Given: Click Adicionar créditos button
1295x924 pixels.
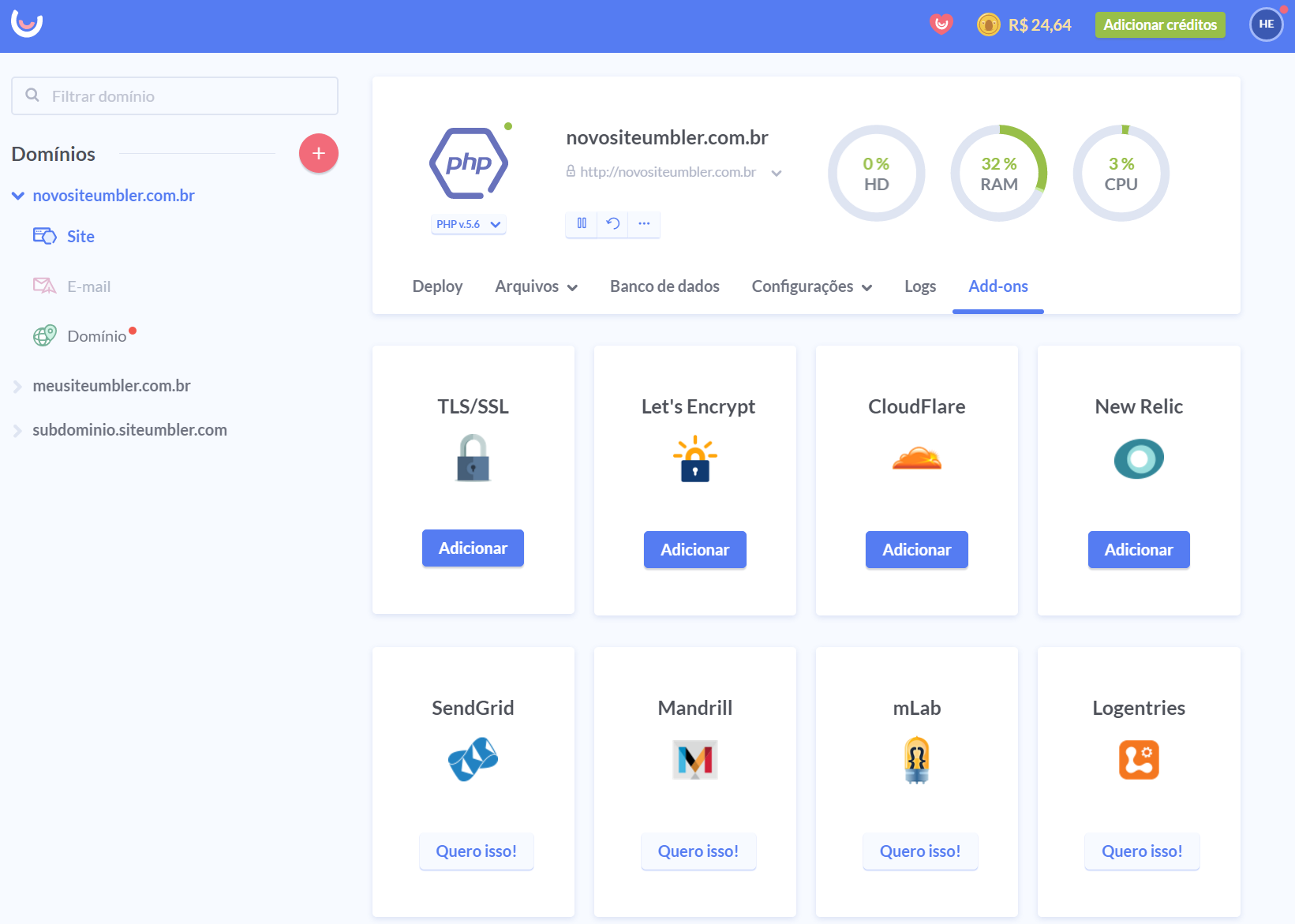Looking at the screenshot, I should (1159, 25).
